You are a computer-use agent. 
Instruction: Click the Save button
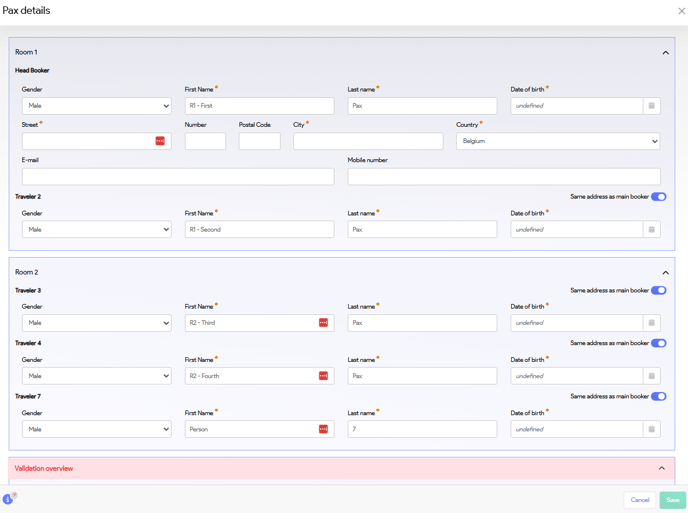(672, 500)
